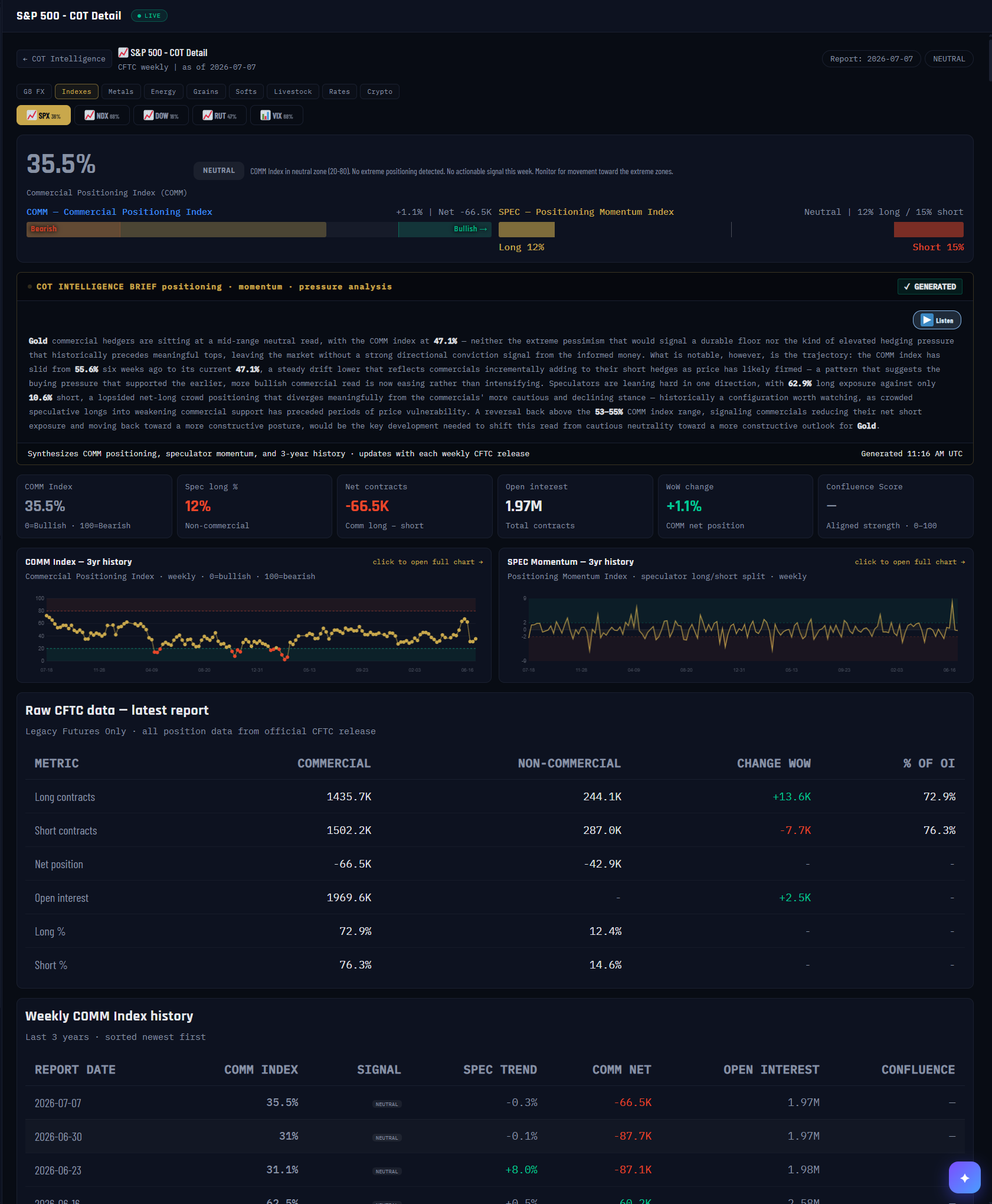Image resolution: width=992 pixels, height=1204 pixels.
Task: Switch to the Livestock category tab
Action: click(293, 91)
